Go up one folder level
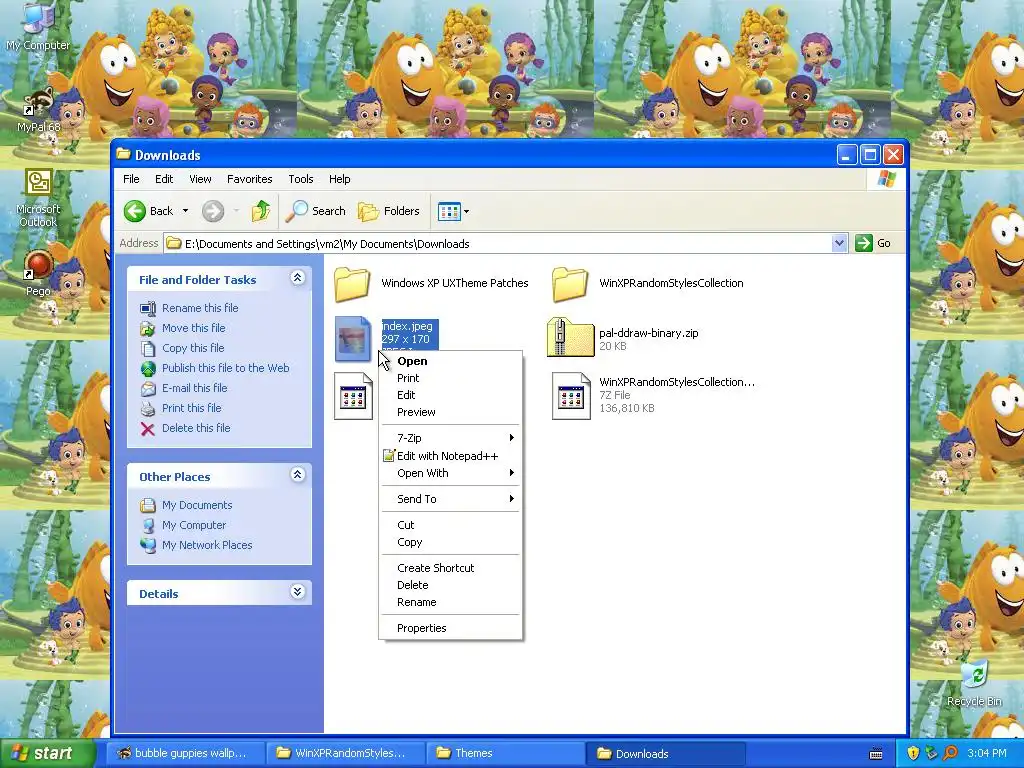The height and width of the screenshot is (768, 1024). (261, 211)
